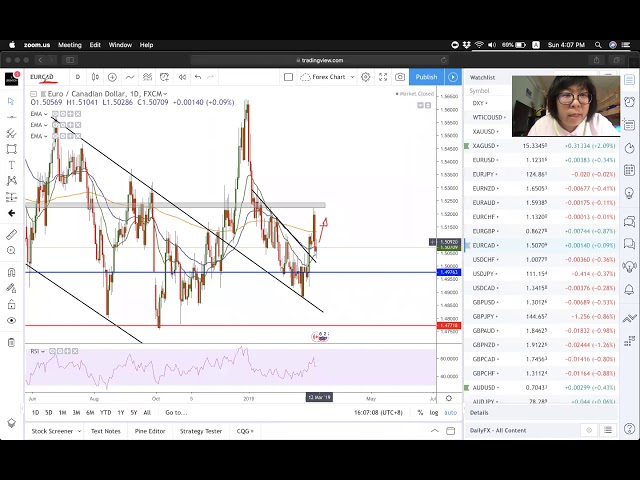Click the trash remove drawings icon
The height and width of the screenshot is (480, 640).
[11, 342]
